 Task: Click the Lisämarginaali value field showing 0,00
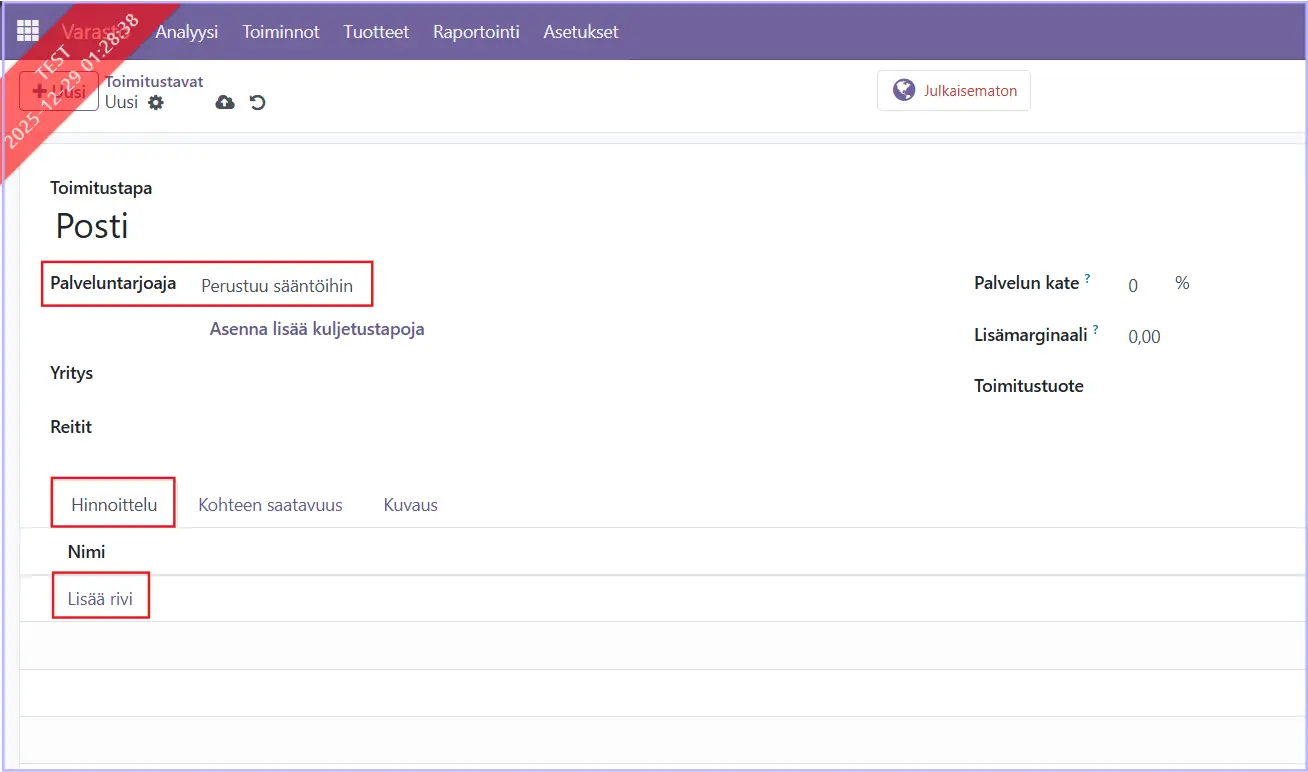point(1144,337)
